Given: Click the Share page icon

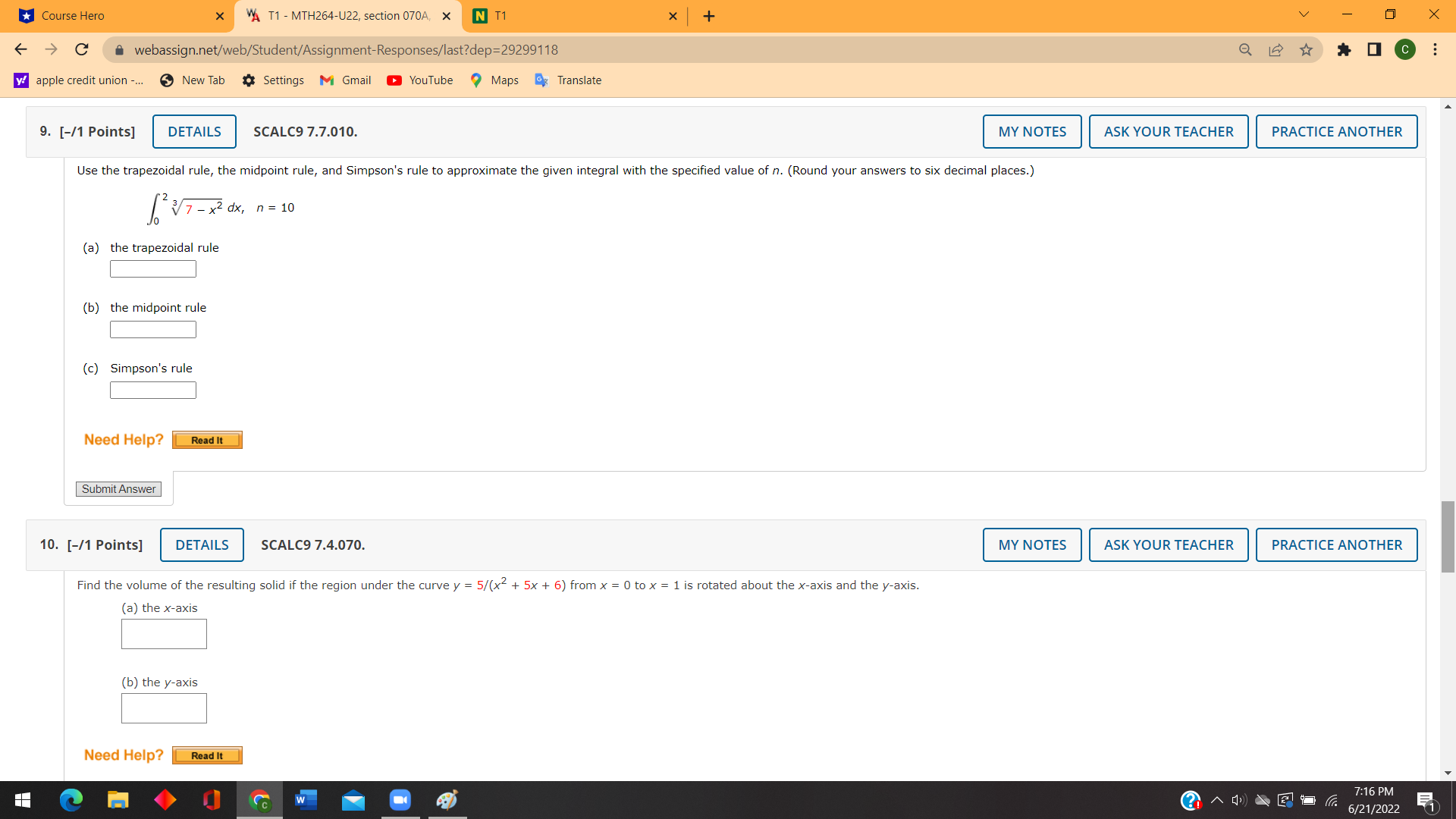Looking at the screenshot, I should [1276, 50].
